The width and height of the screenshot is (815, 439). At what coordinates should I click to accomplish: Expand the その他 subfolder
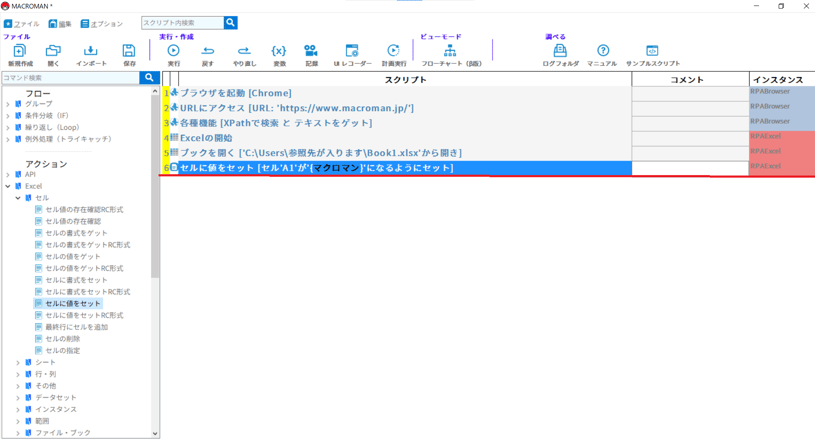click(x=18, y=385)
